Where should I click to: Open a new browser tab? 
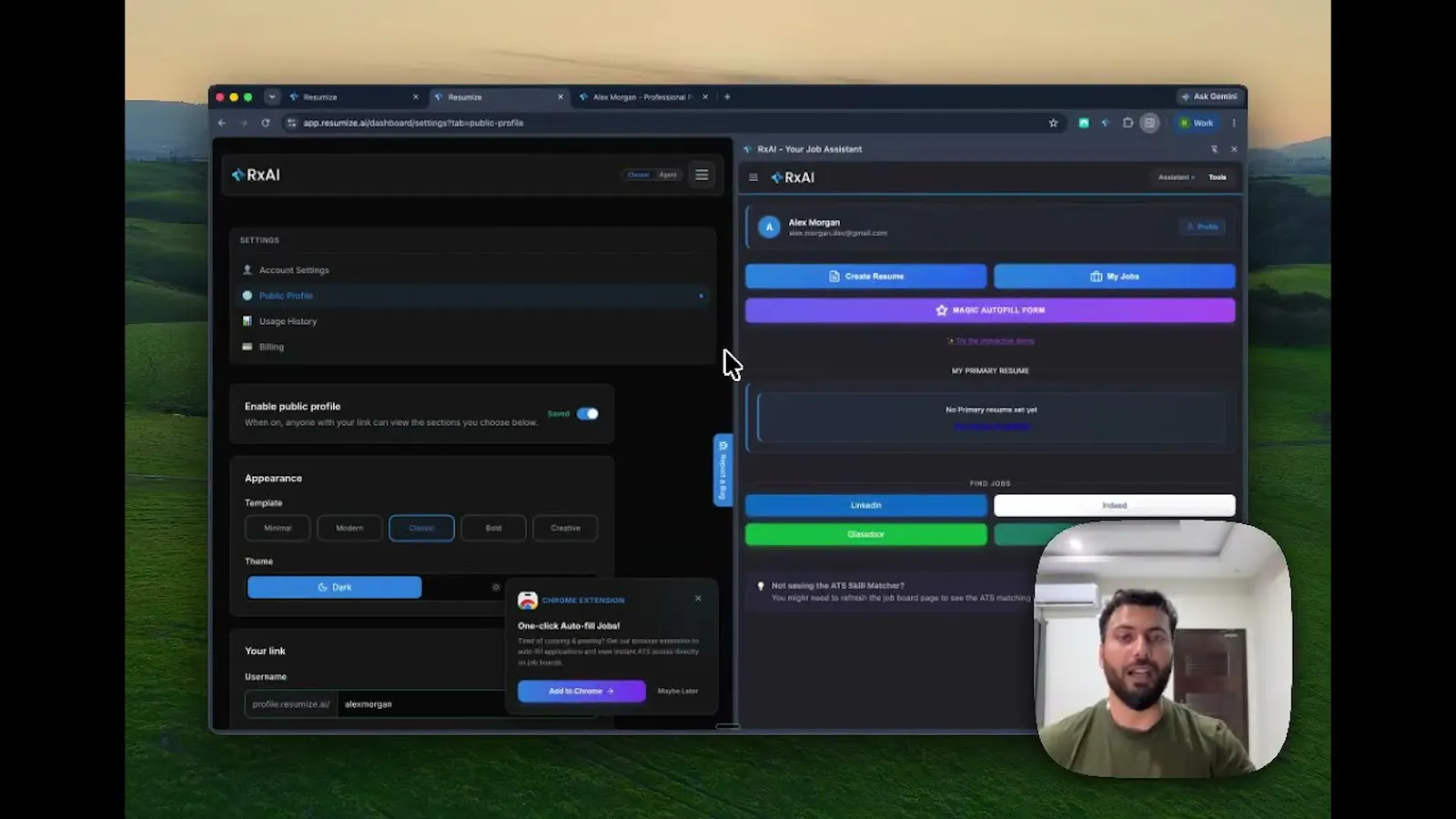[727, 96]
